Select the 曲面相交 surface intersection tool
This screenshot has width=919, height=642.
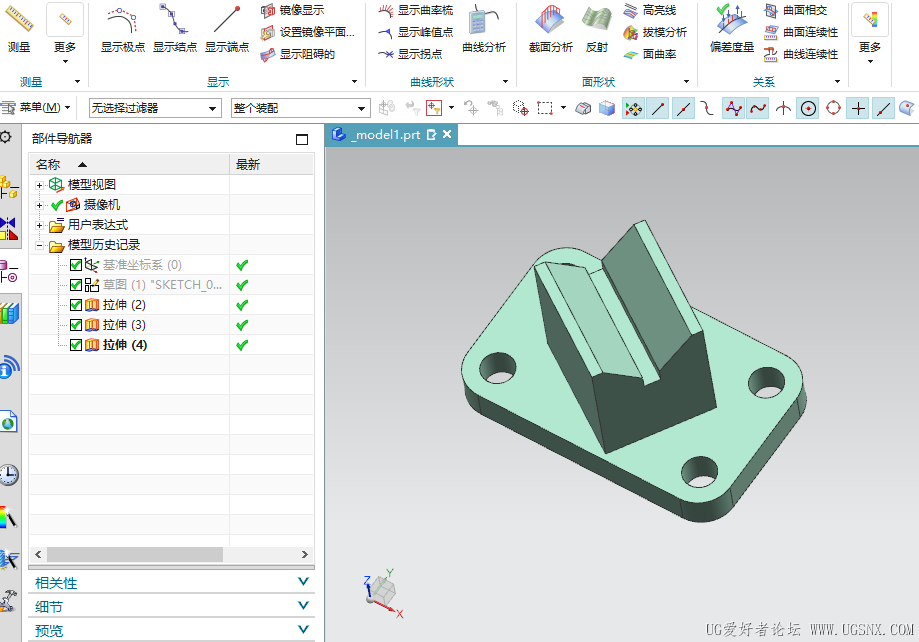point(801,10)
